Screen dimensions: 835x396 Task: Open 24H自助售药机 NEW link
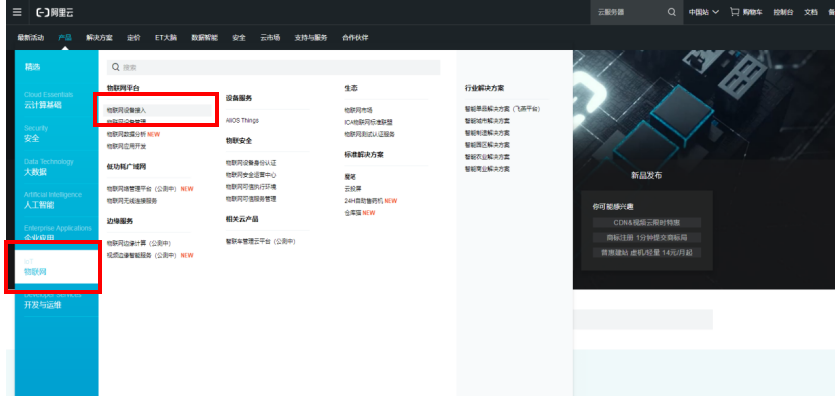coord(371,201)
